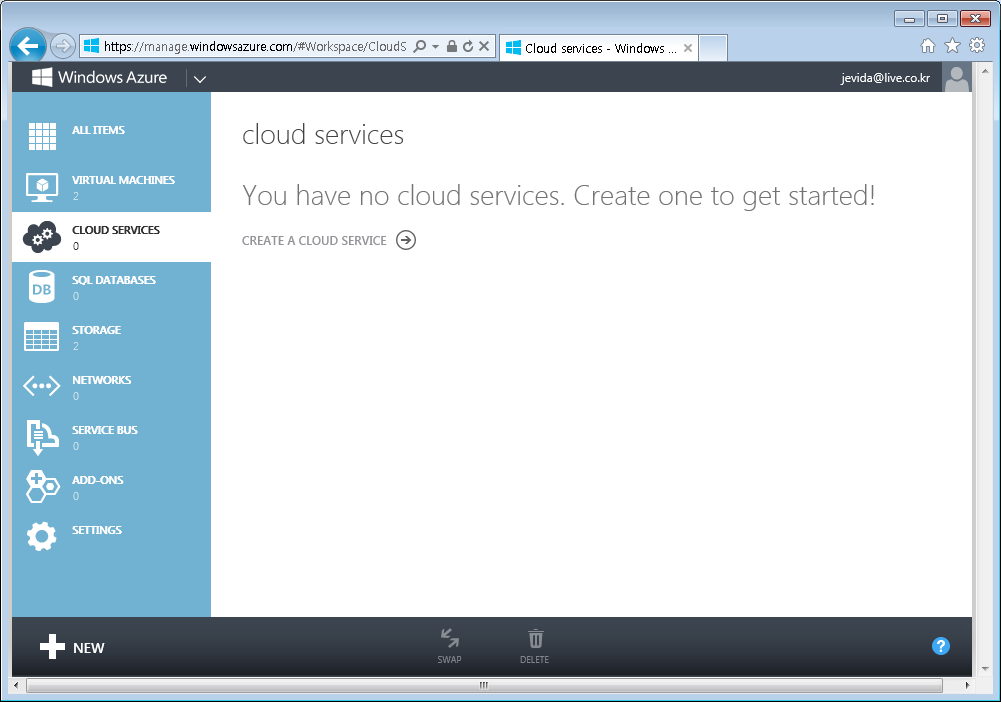Click the user avatar icon
The height and width of the screenshot is (702, 1001).
click(x=956, y=78)
